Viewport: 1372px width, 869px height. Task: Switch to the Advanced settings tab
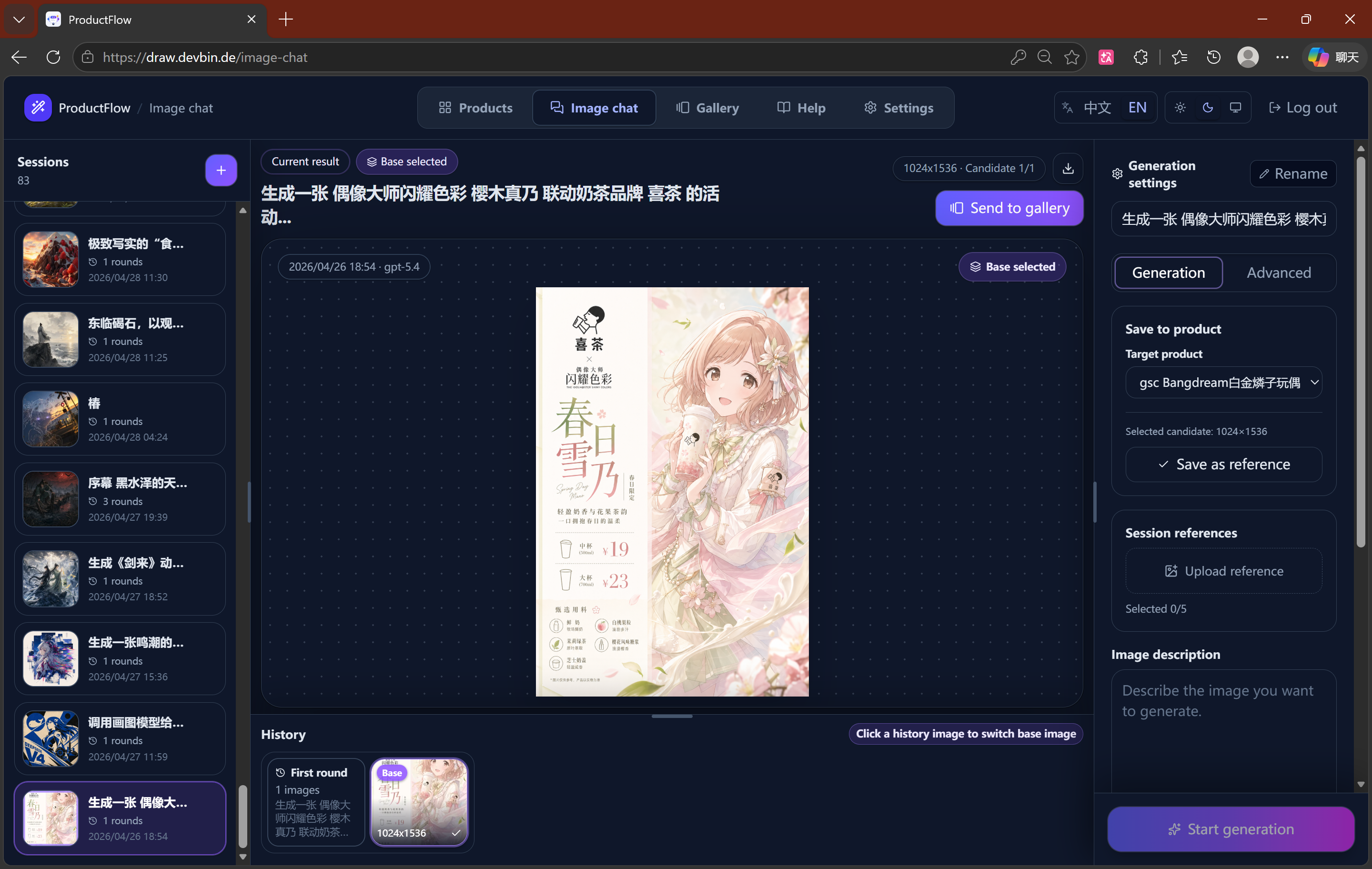[1279, 273]
